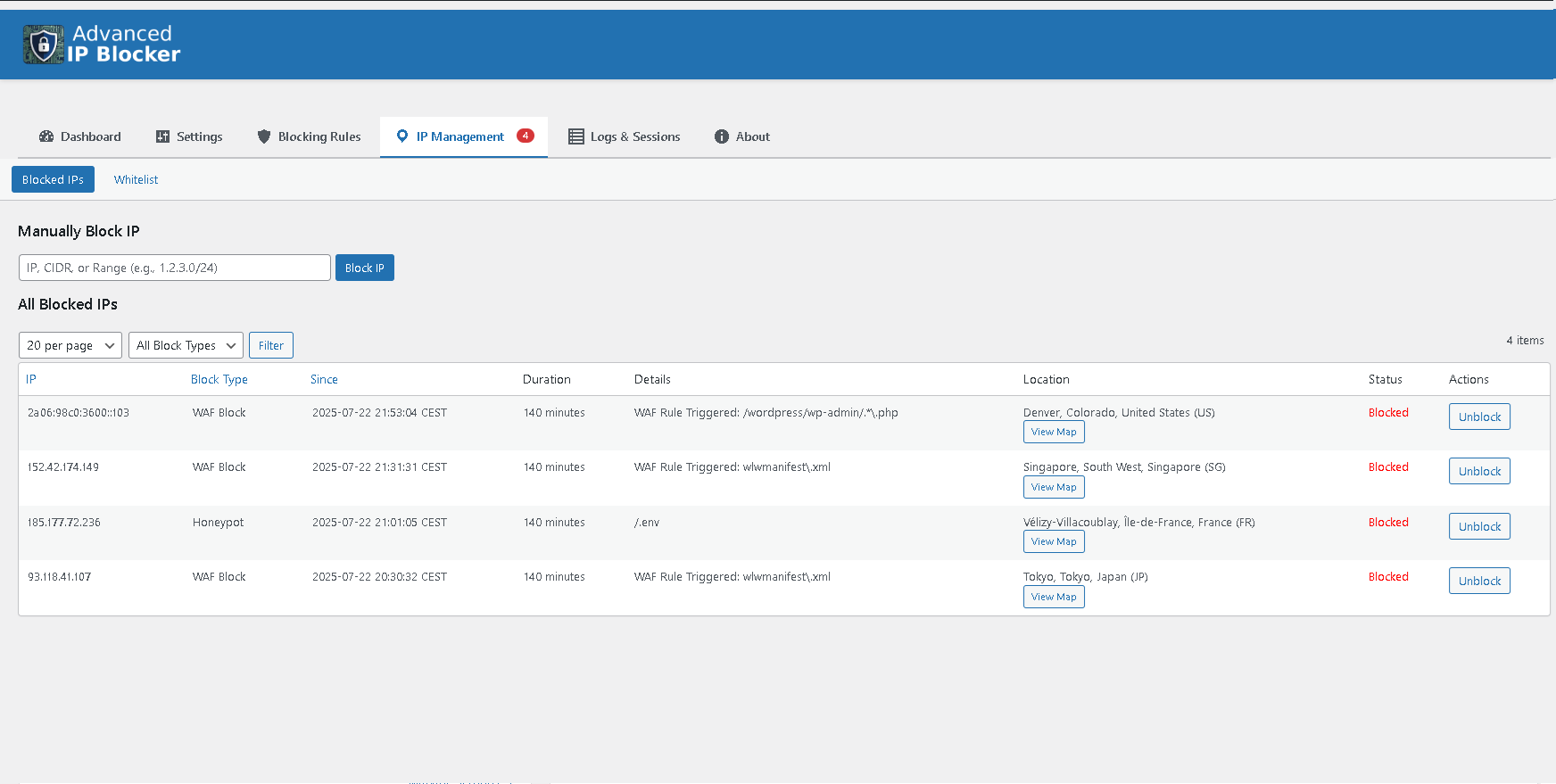Click the Filter button
The image size is (1556, 784).
[x=271, y=345]
